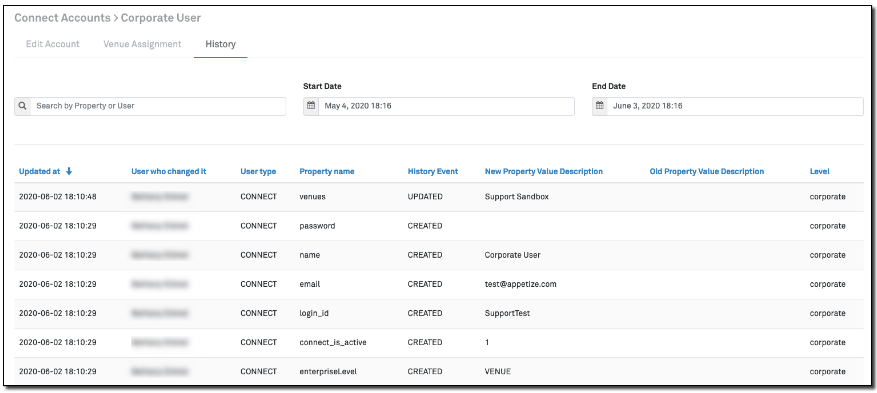Click the Support Sandbox value cell
877x393 pixels.
pos(517,197)
